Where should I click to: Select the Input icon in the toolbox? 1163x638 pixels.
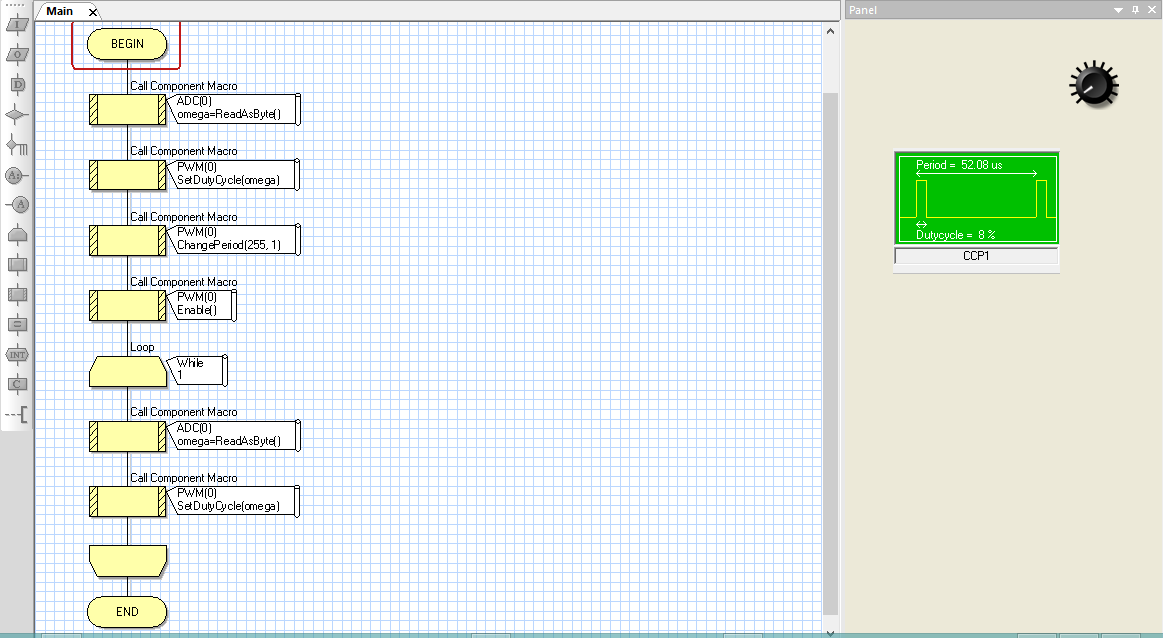(x=17, y=26)
